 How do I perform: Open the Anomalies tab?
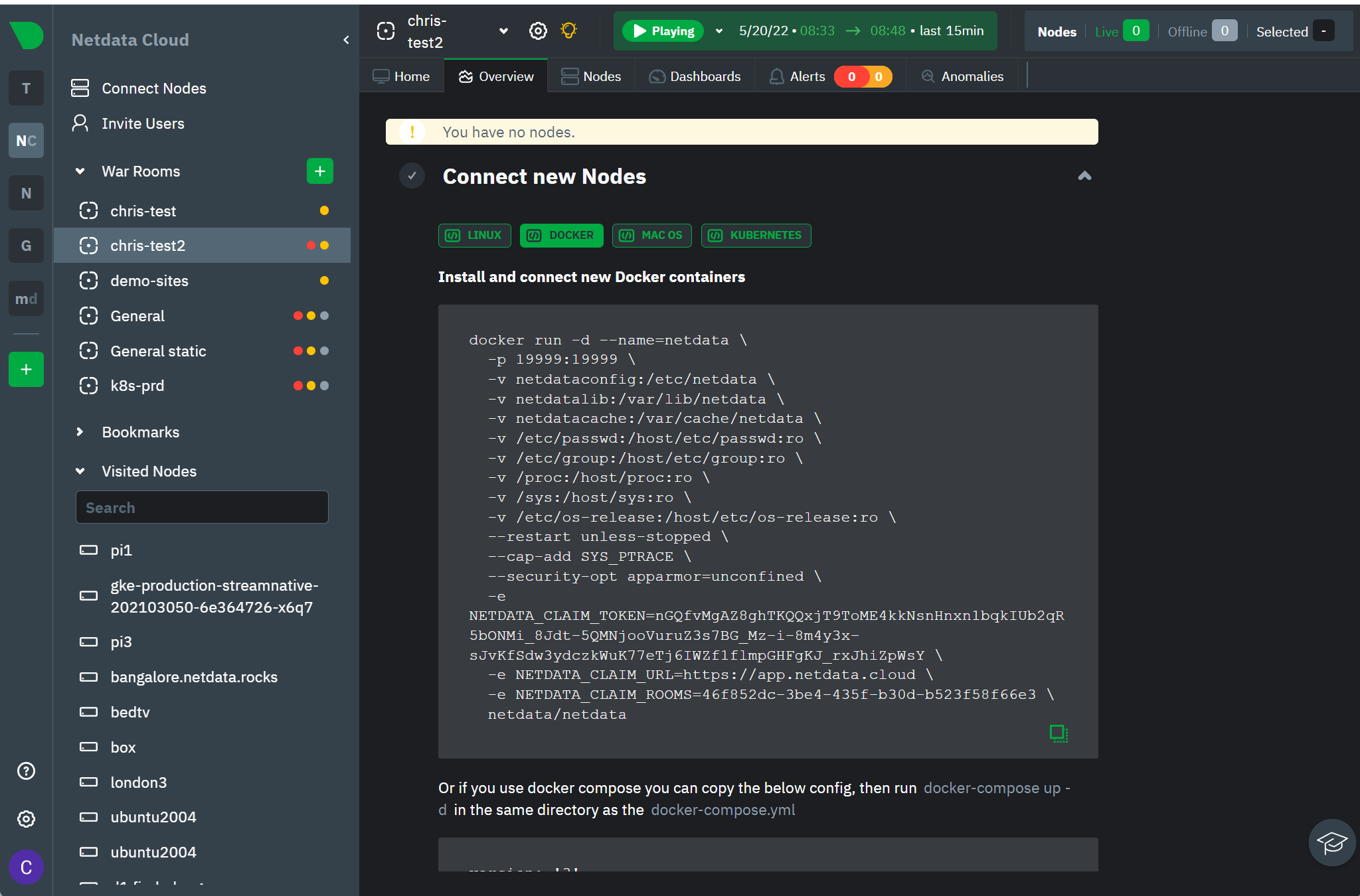962,76
